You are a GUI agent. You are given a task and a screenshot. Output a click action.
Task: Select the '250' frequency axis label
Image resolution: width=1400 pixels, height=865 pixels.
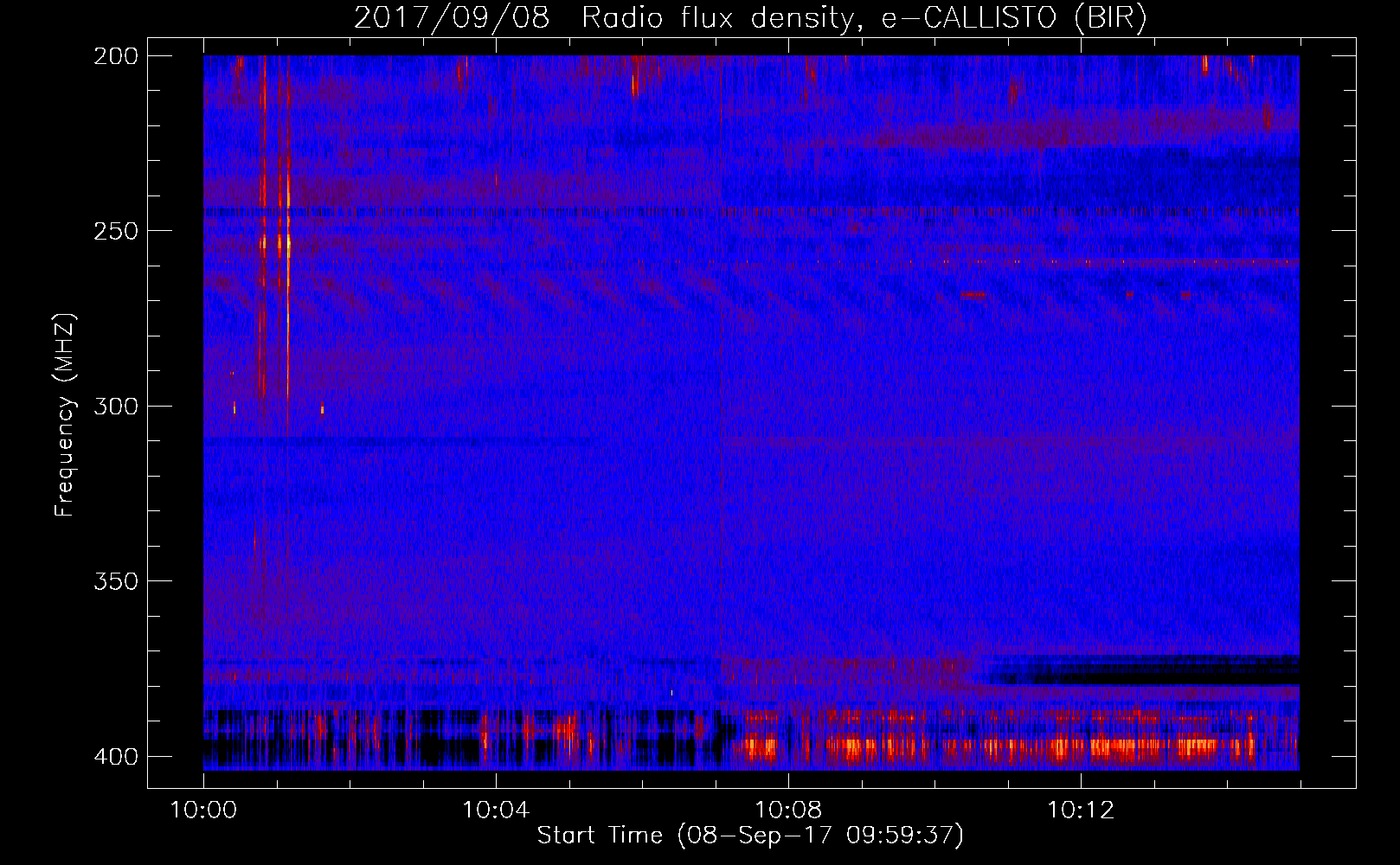116,231
